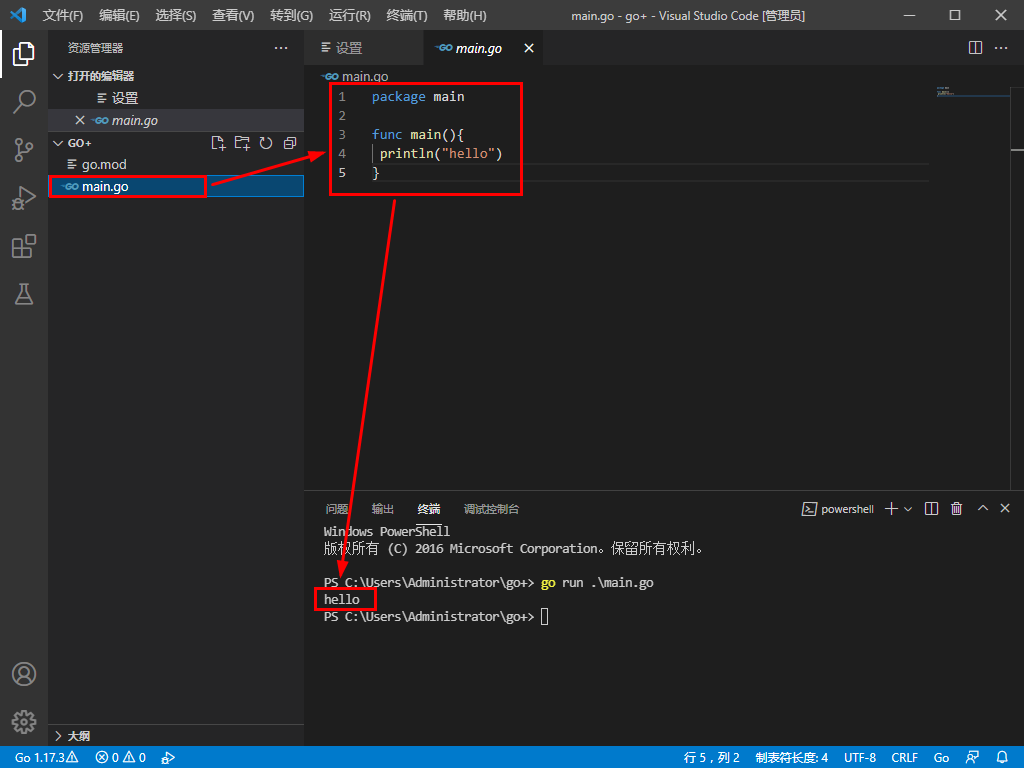Close the terminal panel
The image size is (1024, 768).
tap(1005, 508)
